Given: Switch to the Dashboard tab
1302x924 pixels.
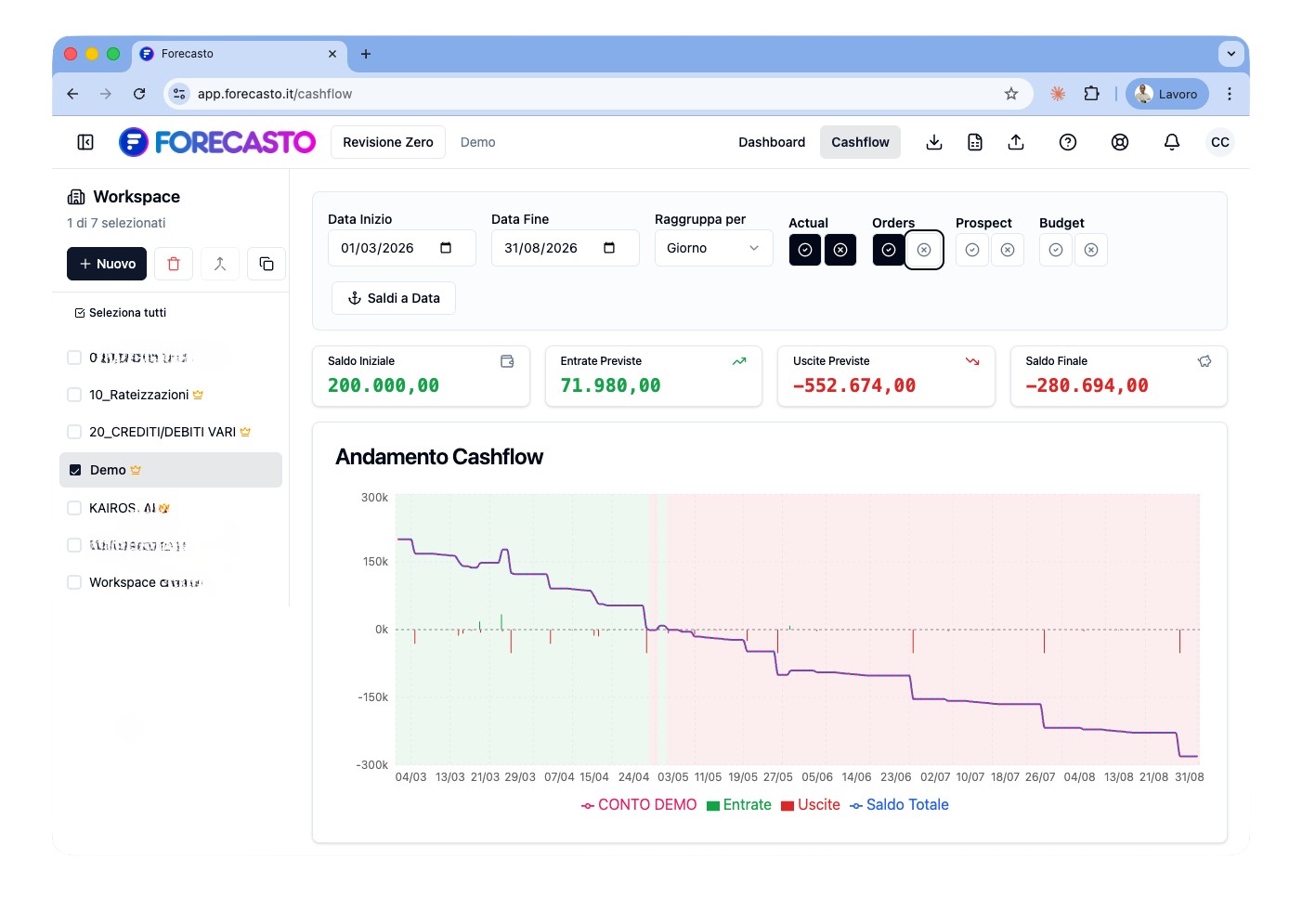Looking at the screenshot, I should click(772, 142).
